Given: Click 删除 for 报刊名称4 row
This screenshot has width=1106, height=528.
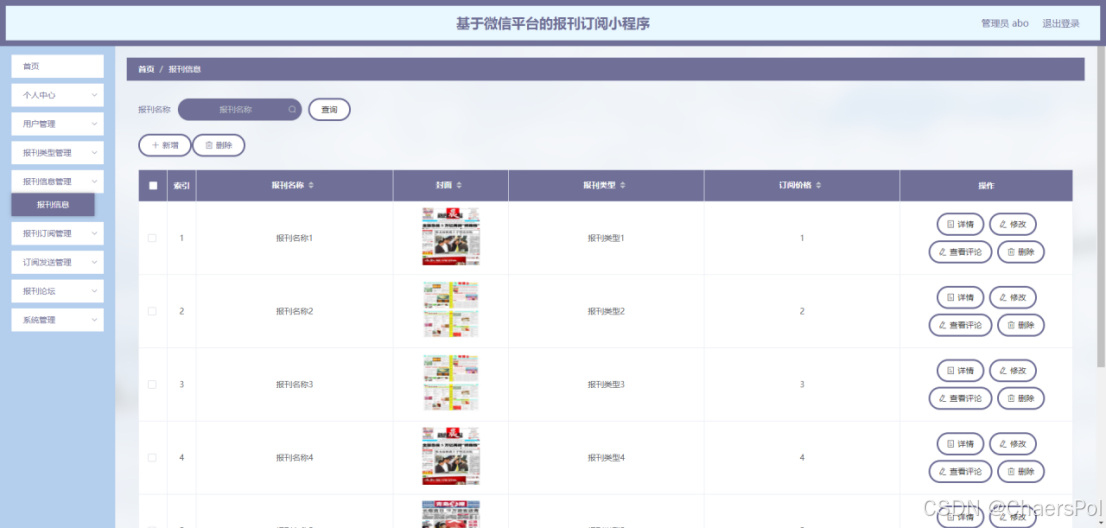Looking at the screenshot, I should 1021,472.
